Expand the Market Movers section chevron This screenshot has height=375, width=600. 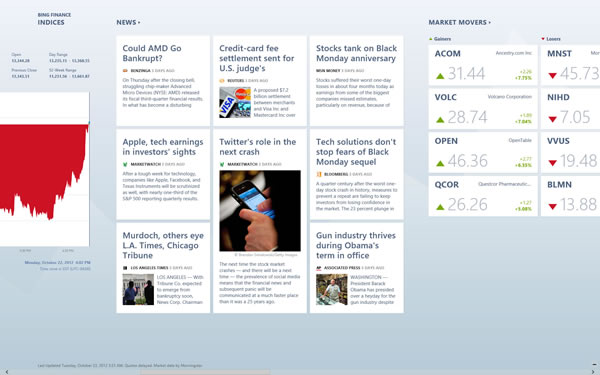pos(489,23)
